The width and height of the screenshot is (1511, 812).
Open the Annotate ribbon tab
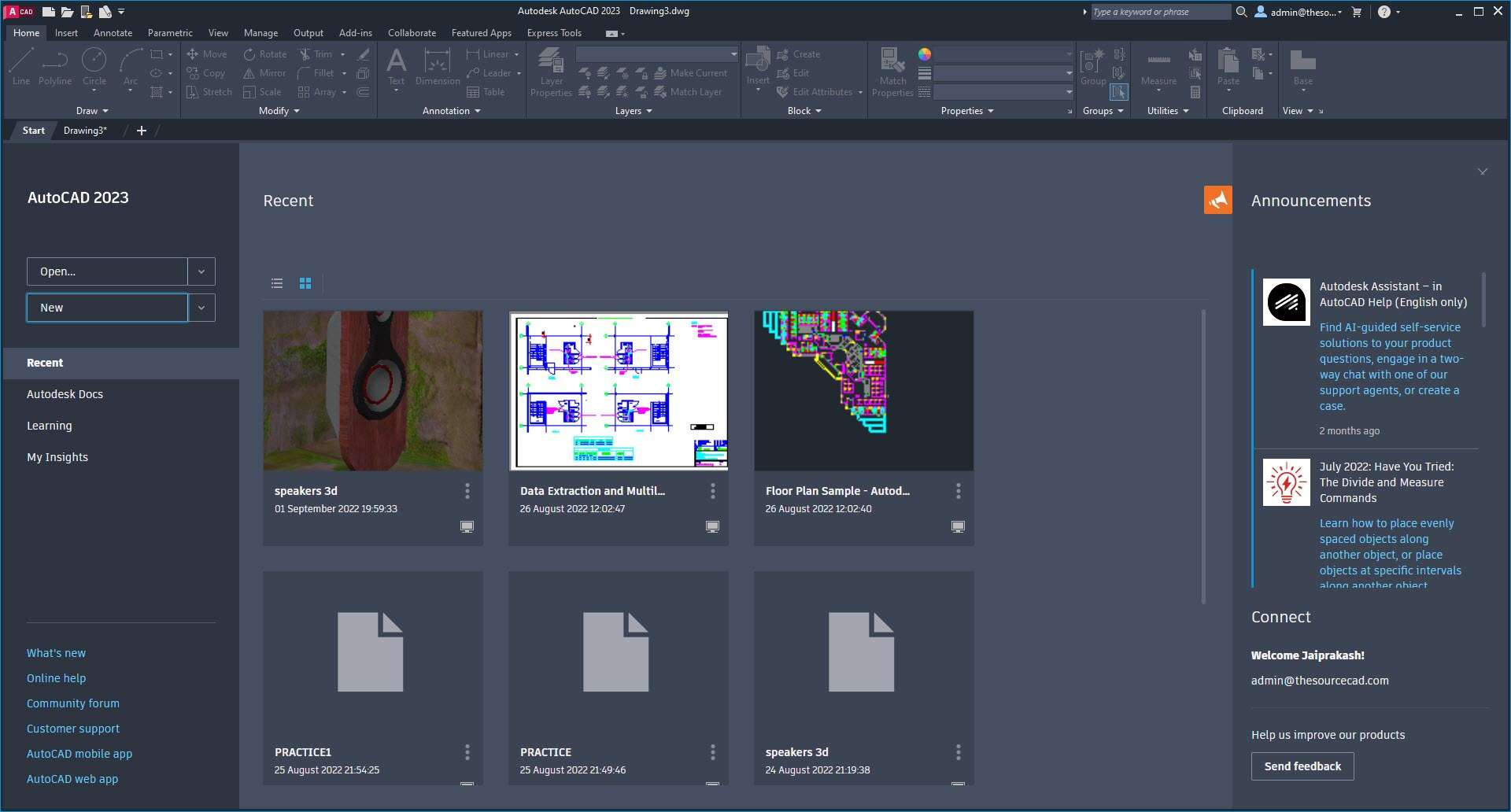tap(113, 33)
